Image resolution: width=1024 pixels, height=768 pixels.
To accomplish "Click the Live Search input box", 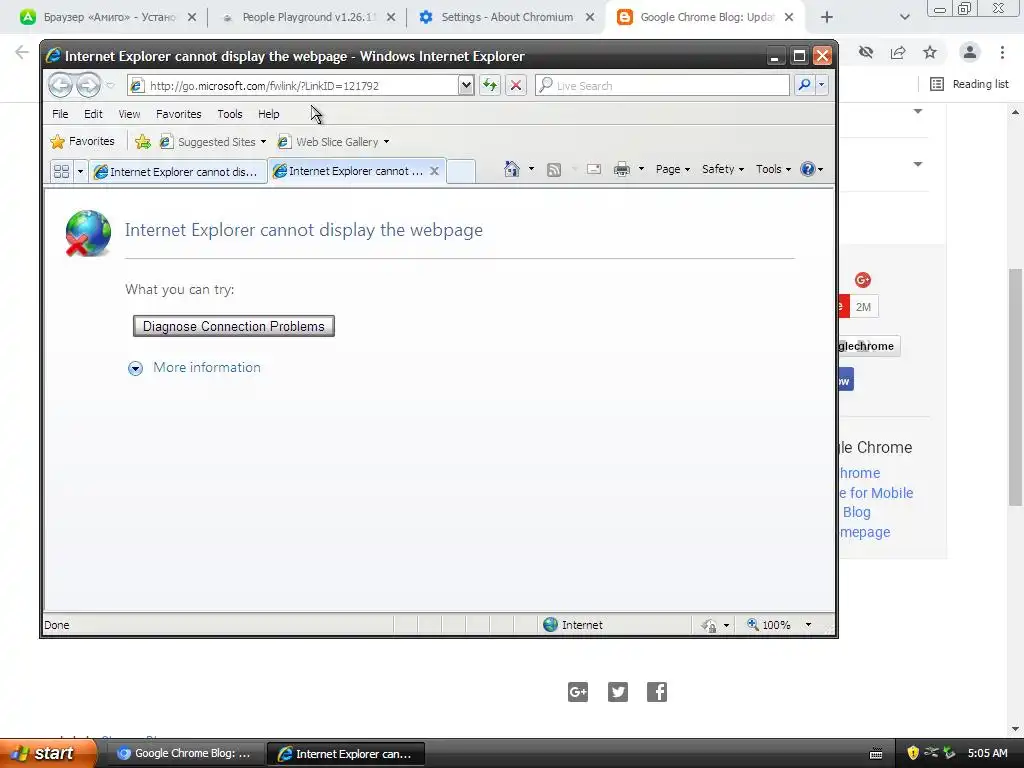I will [662, 85].
